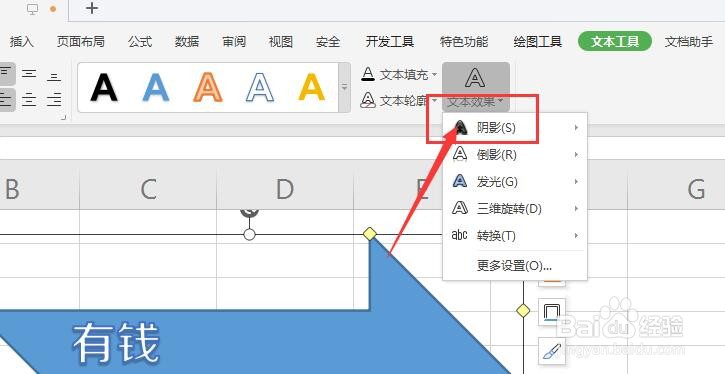Open the 阴影(S) submenu
Viewport: 725px width, 374px height.
coord(515,128)
